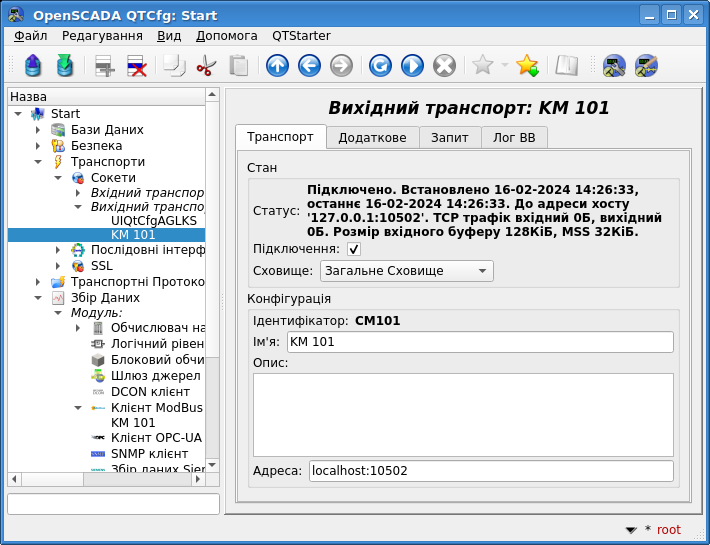Toggle the Підключення checkbox
The image size is (710, 545).
[x=354, y=249]
